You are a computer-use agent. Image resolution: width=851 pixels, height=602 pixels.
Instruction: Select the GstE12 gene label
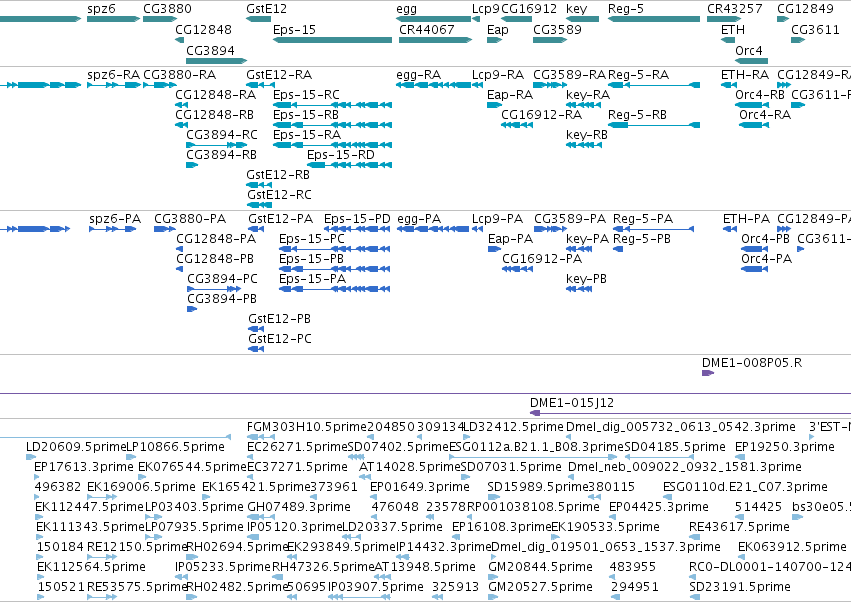click(266, 9)
